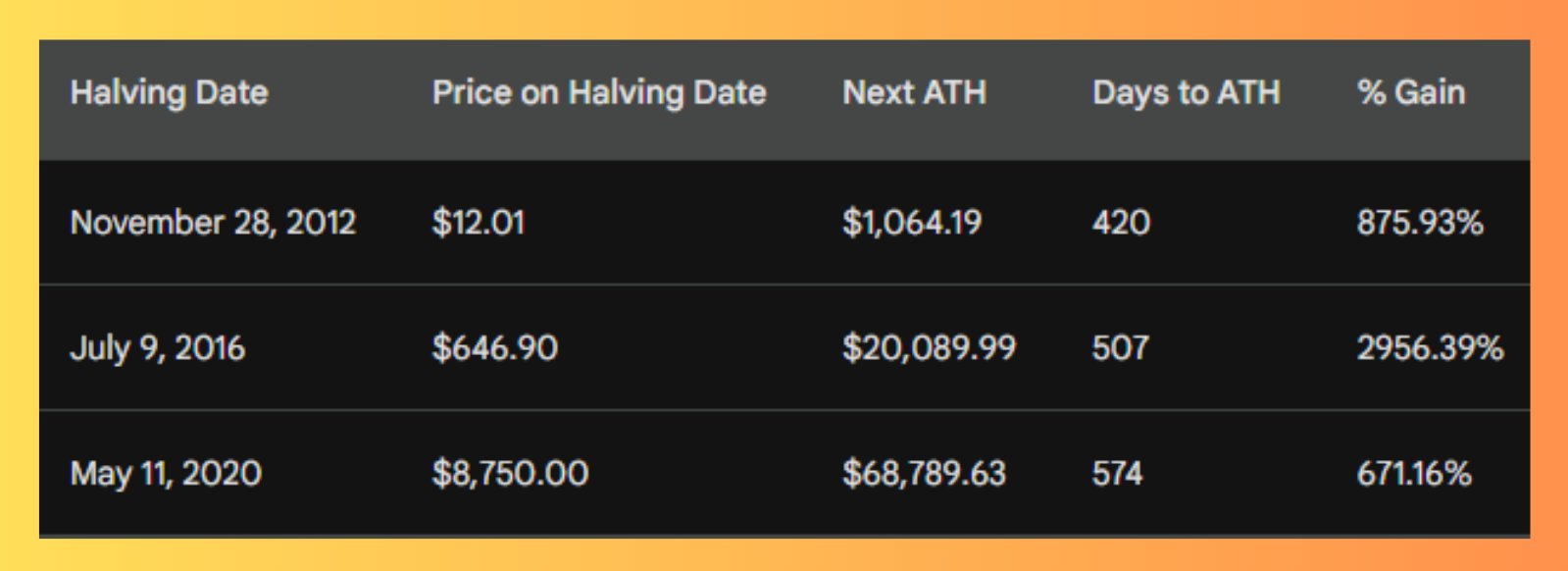The image size is (1568, 571).
Task: Select the July 9, 2016 date cell
Action: [x=157, y=348]
